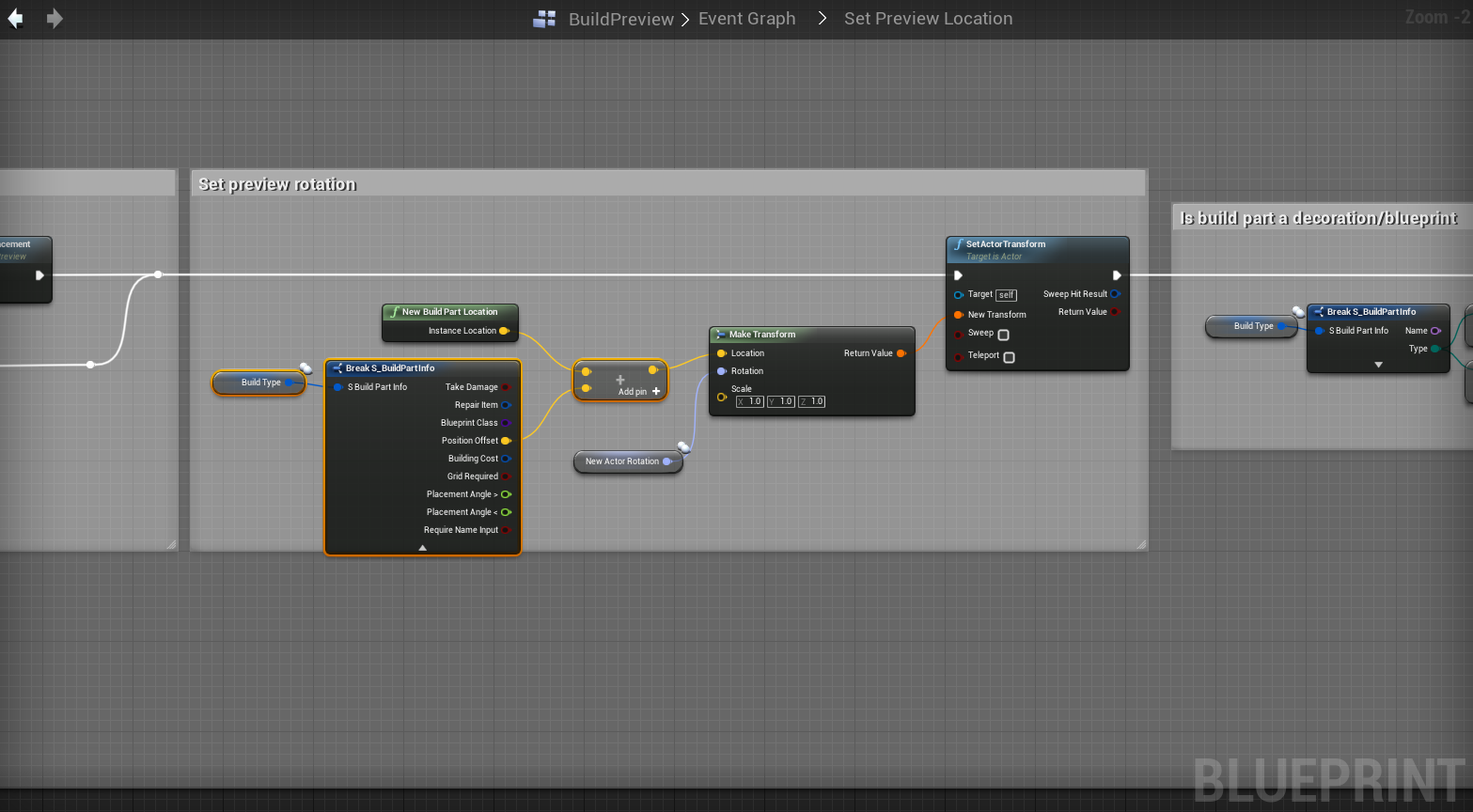This screenshot has width=1473, height=812.
Task: Click the Instance Location output pin
Action: (x=505, y=331)
